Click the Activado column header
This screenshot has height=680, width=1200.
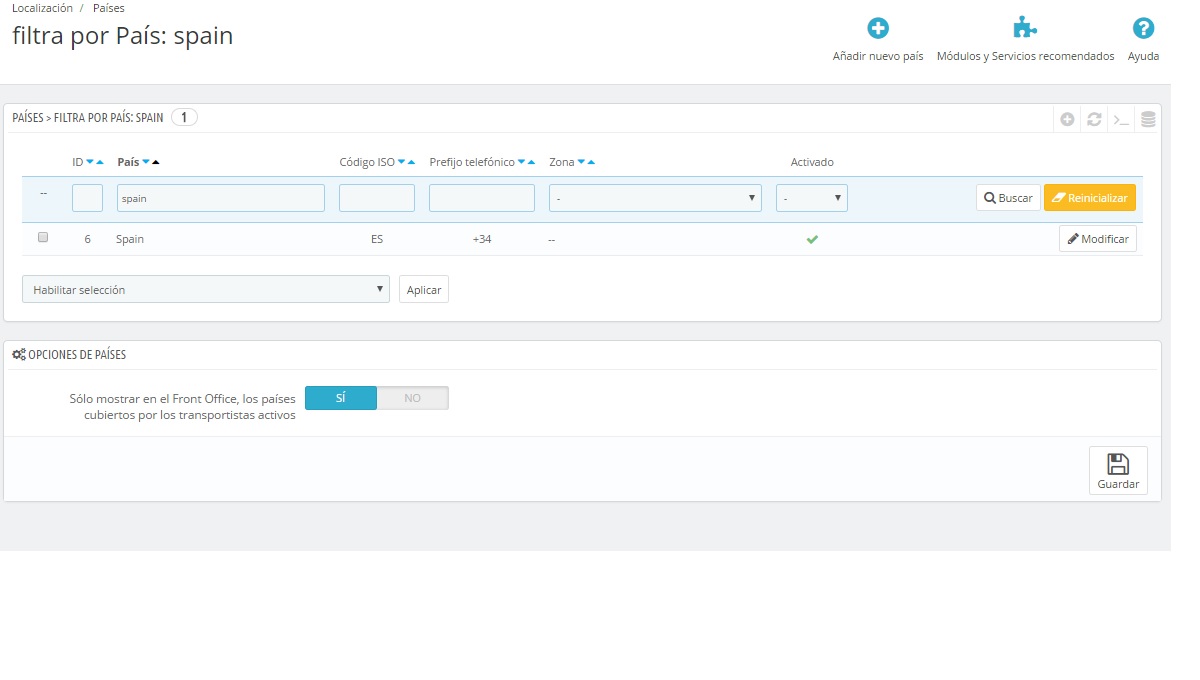click(812, 162)
